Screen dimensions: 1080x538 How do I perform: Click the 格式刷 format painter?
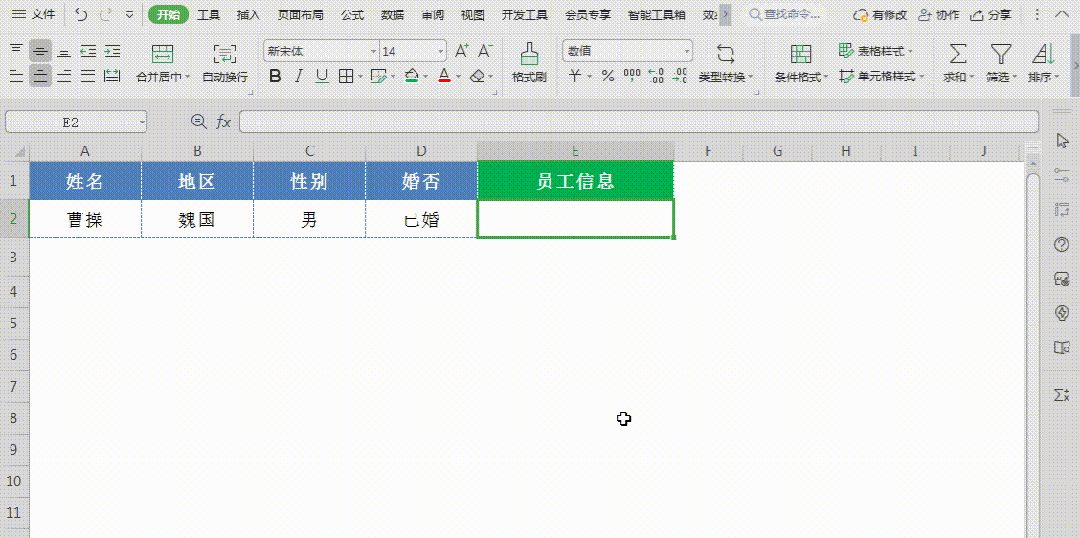529,63
